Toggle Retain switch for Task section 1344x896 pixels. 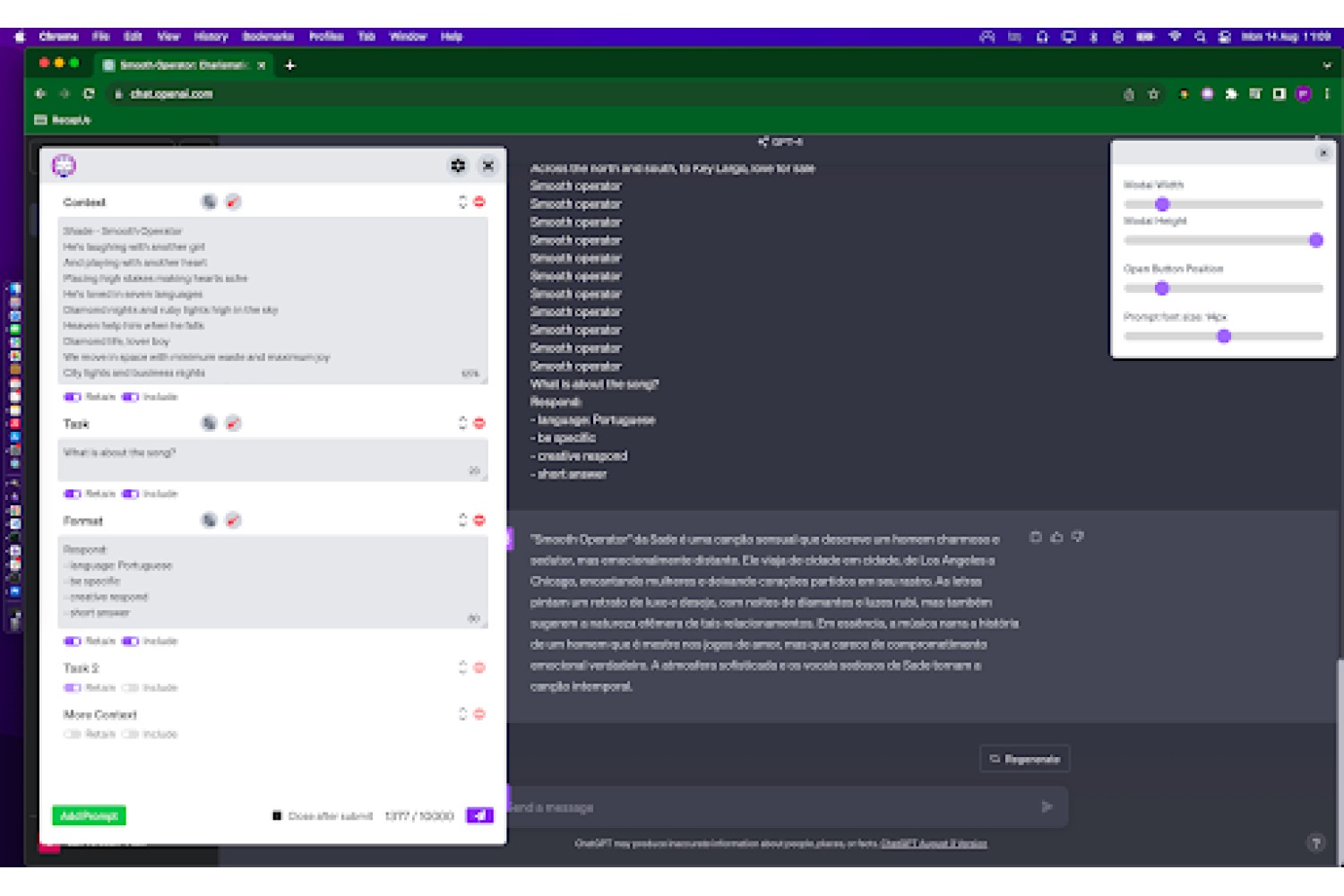[x=73, y=494]
